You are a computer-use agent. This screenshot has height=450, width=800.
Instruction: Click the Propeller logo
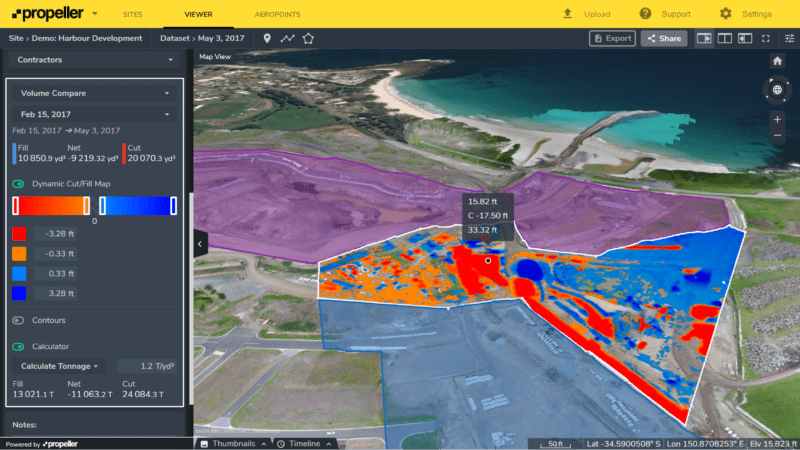click(47, 14)
